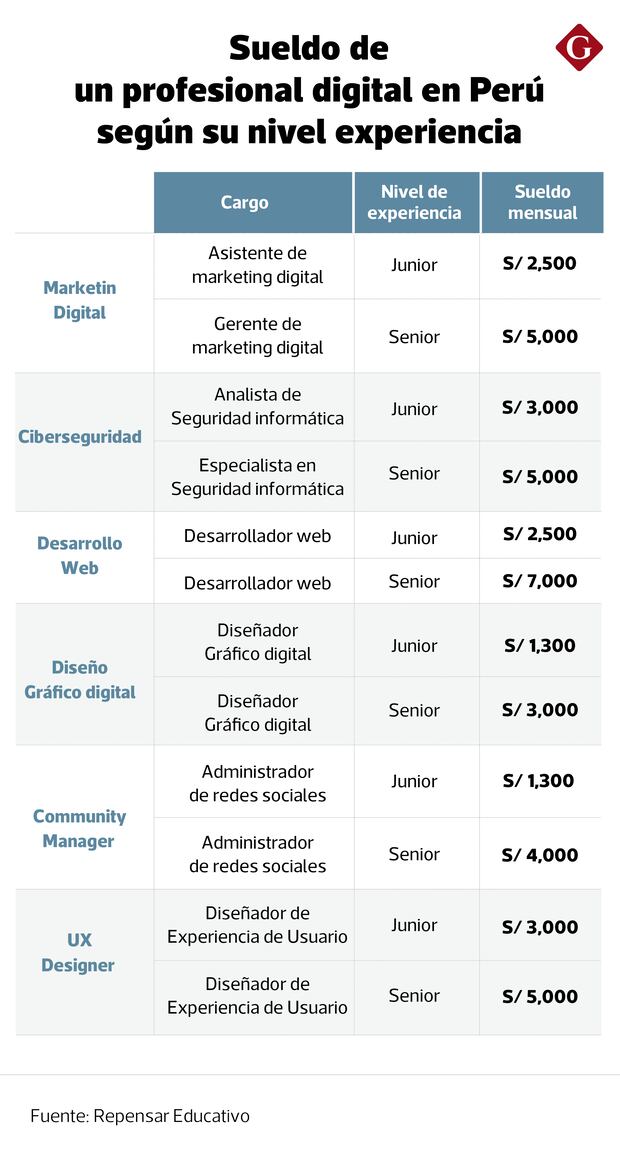The height and width of the screenshot is (1155, 620).
Task: Select the Community Manager category label
Action: (x=80, y=829)
